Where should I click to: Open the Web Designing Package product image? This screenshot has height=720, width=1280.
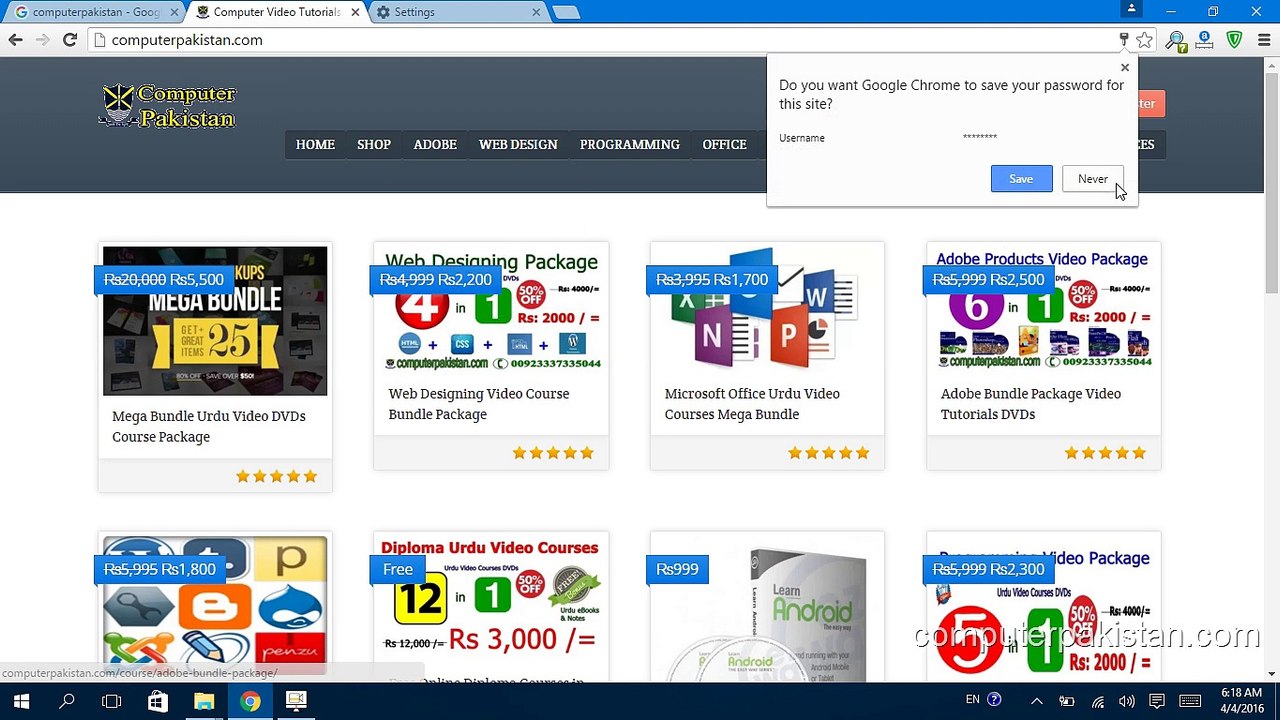point(491,310)
